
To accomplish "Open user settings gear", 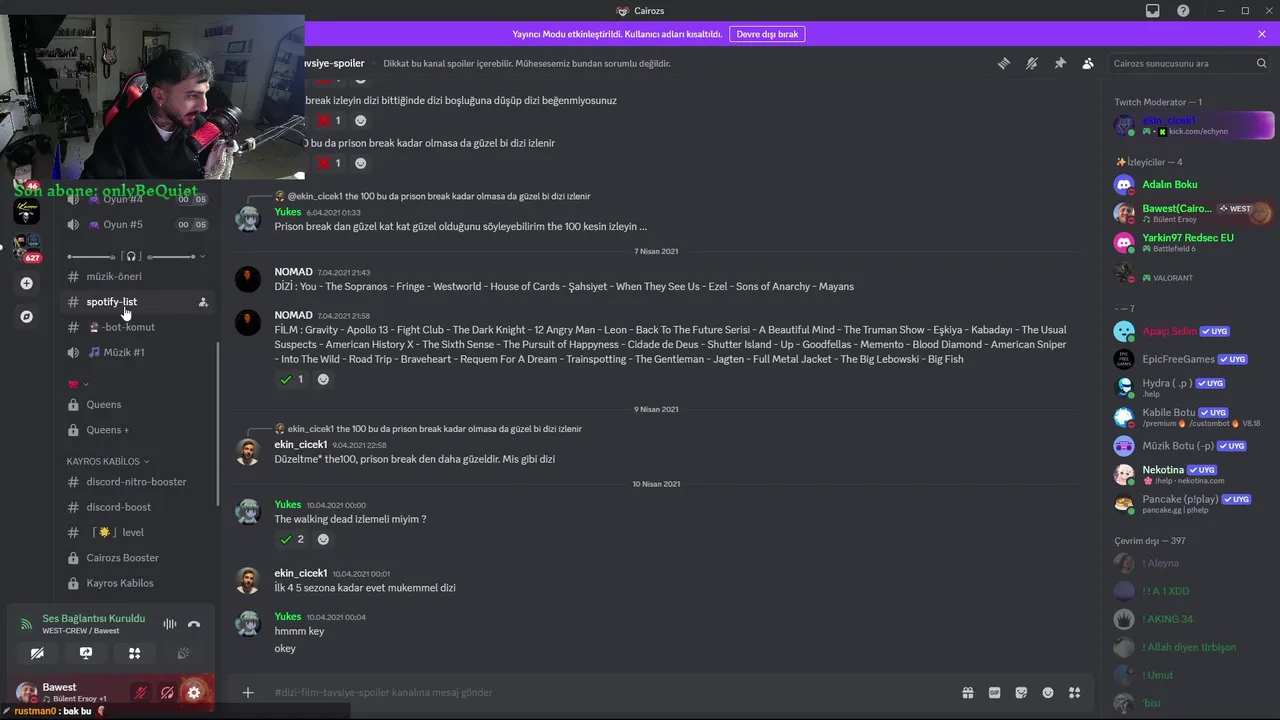I will [194, 692].
